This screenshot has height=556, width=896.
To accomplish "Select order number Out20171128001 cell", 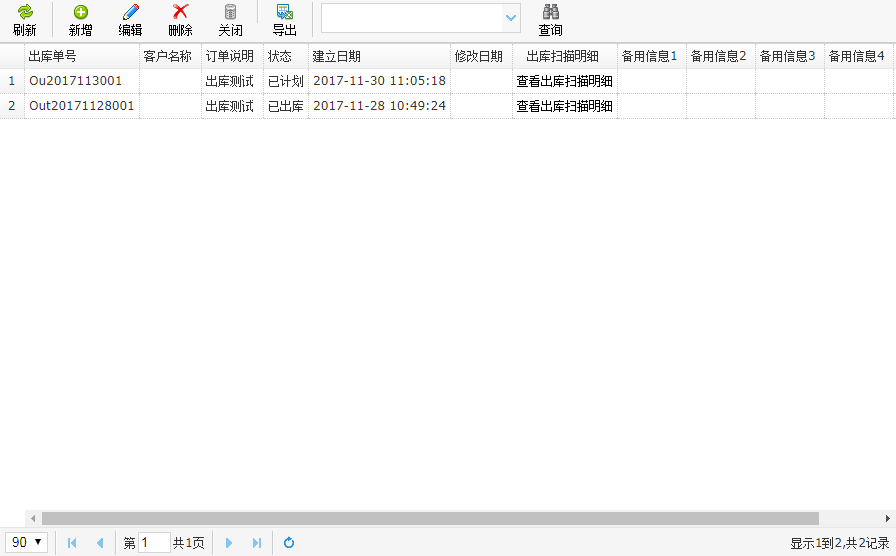I will click(82, 106).
